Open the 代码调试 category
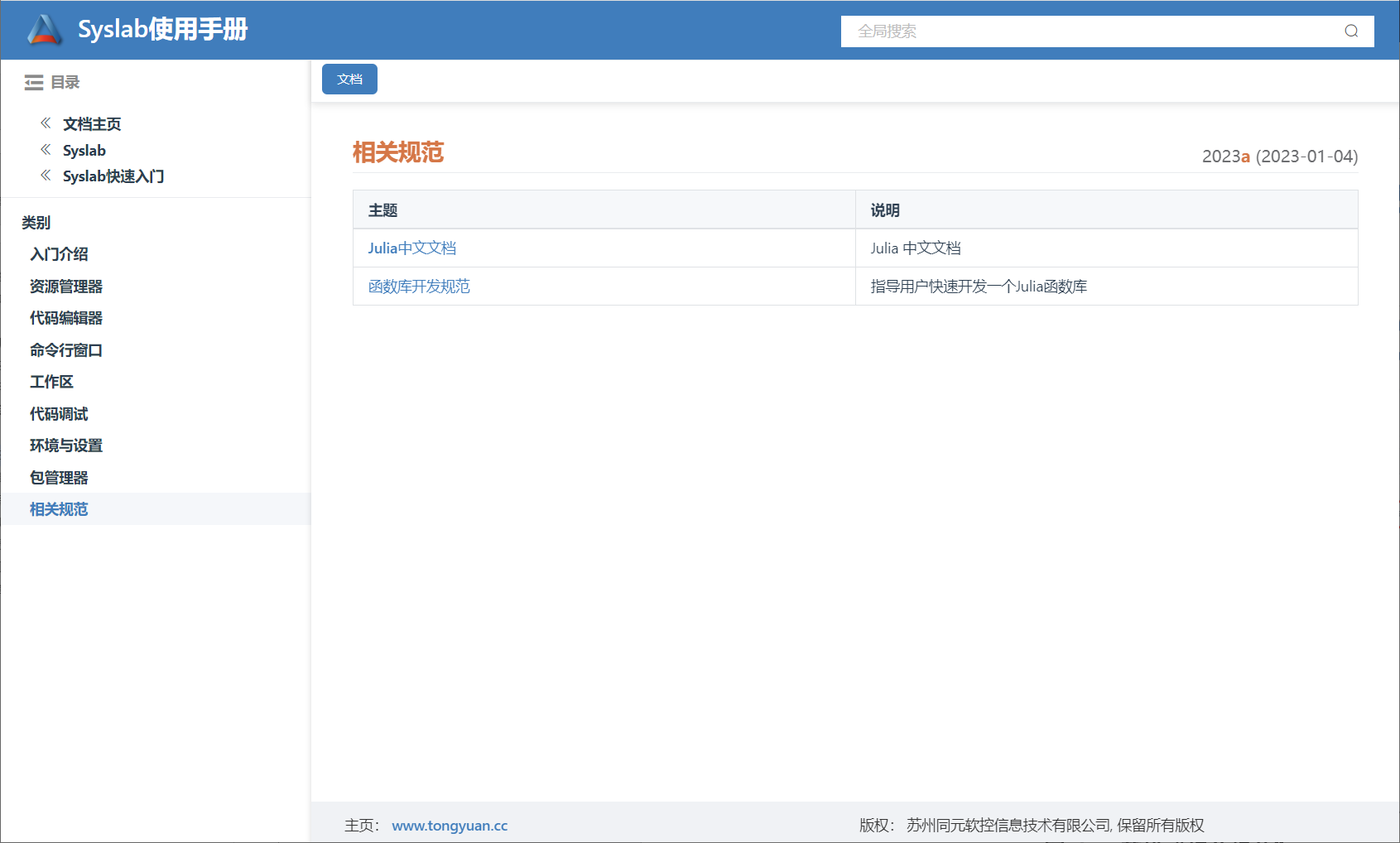Viewport: 1400px width, 843px height. coord(59,414)
